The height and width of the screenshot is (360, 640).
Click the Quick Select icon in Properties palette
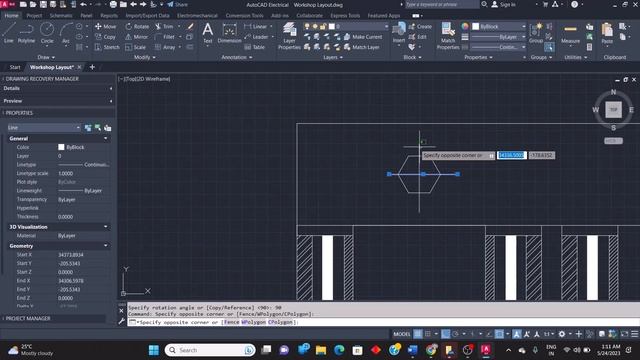click(107, 128)
